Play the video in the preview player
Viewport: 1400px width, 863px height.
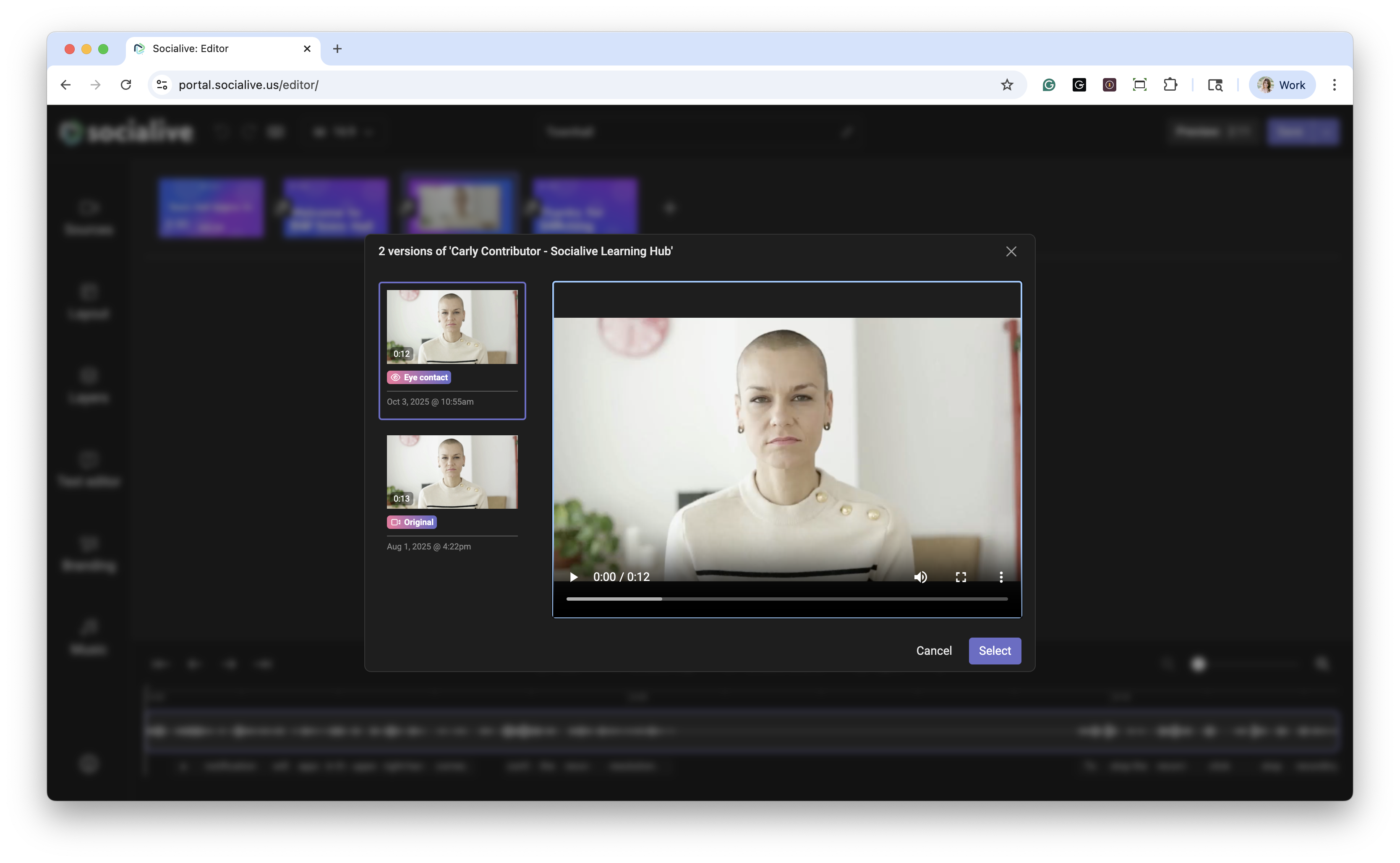coord(573,576)
